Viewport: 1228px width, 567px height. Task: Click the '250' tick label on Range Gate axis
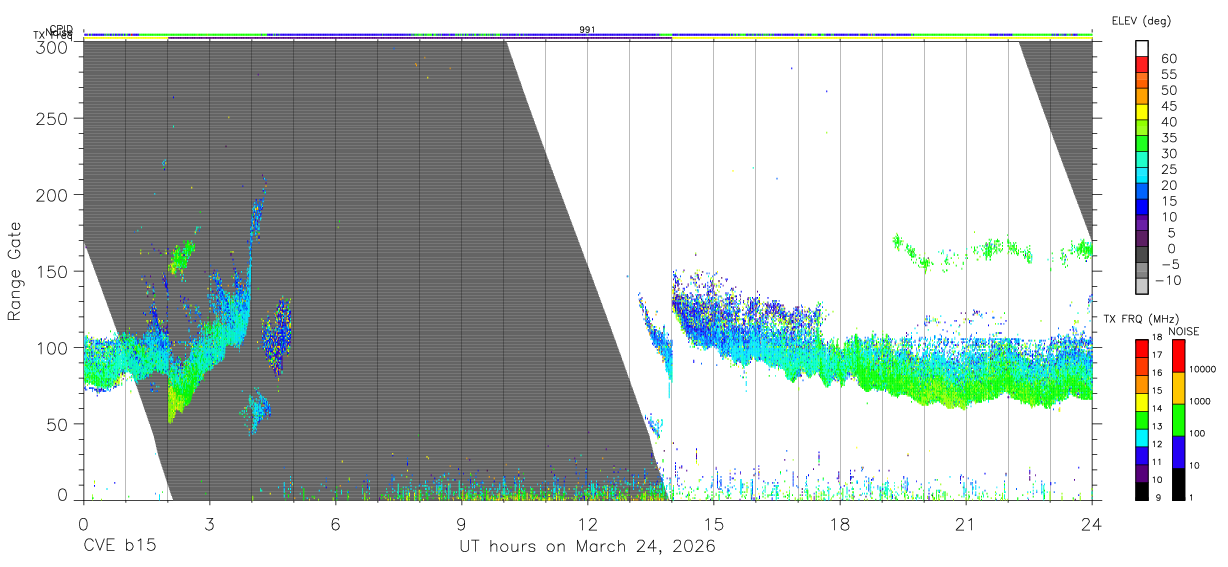[52, 119]
